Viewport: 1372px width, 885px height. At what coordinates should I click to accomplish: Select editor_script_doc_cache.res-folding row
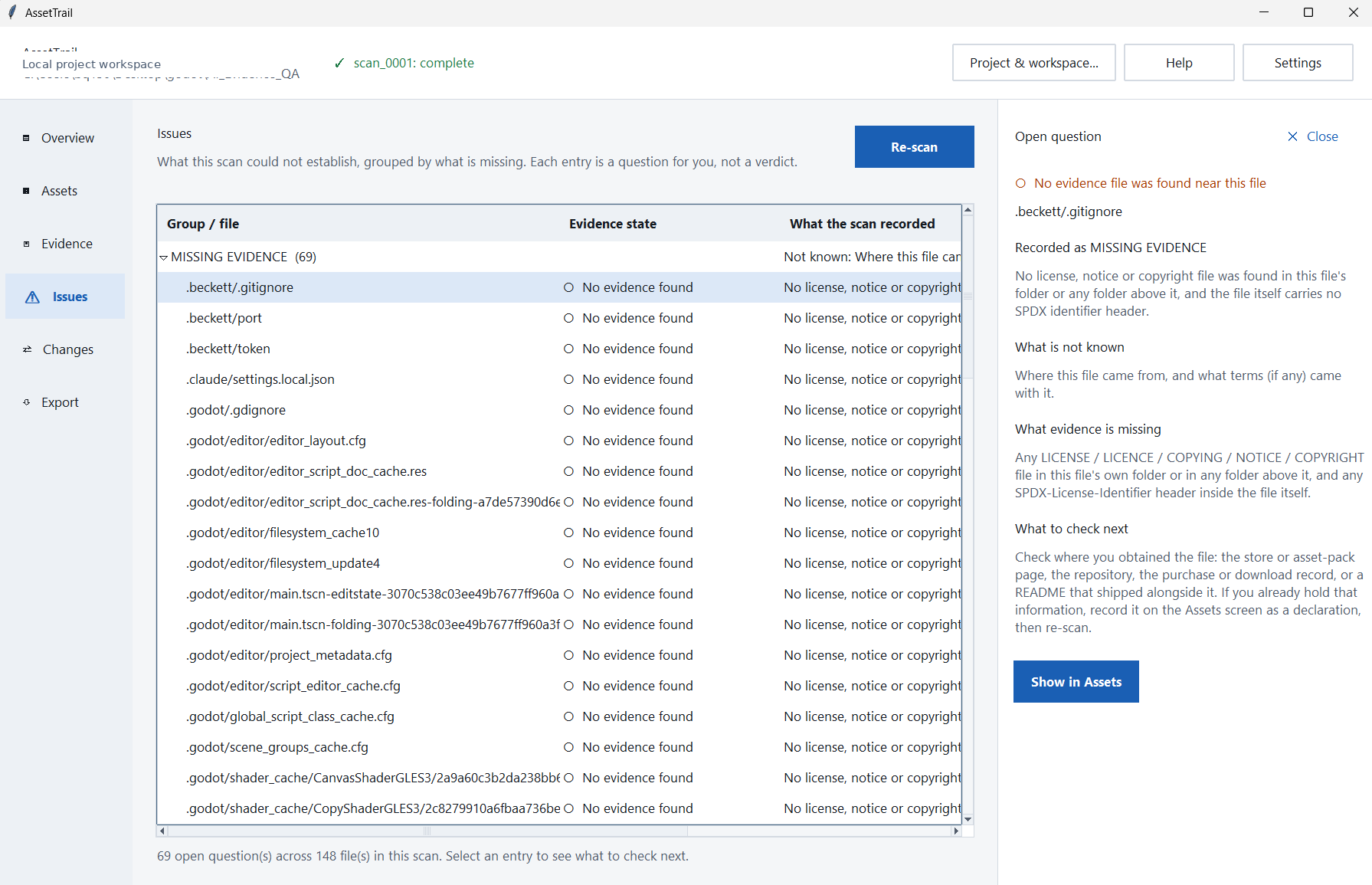559,502
